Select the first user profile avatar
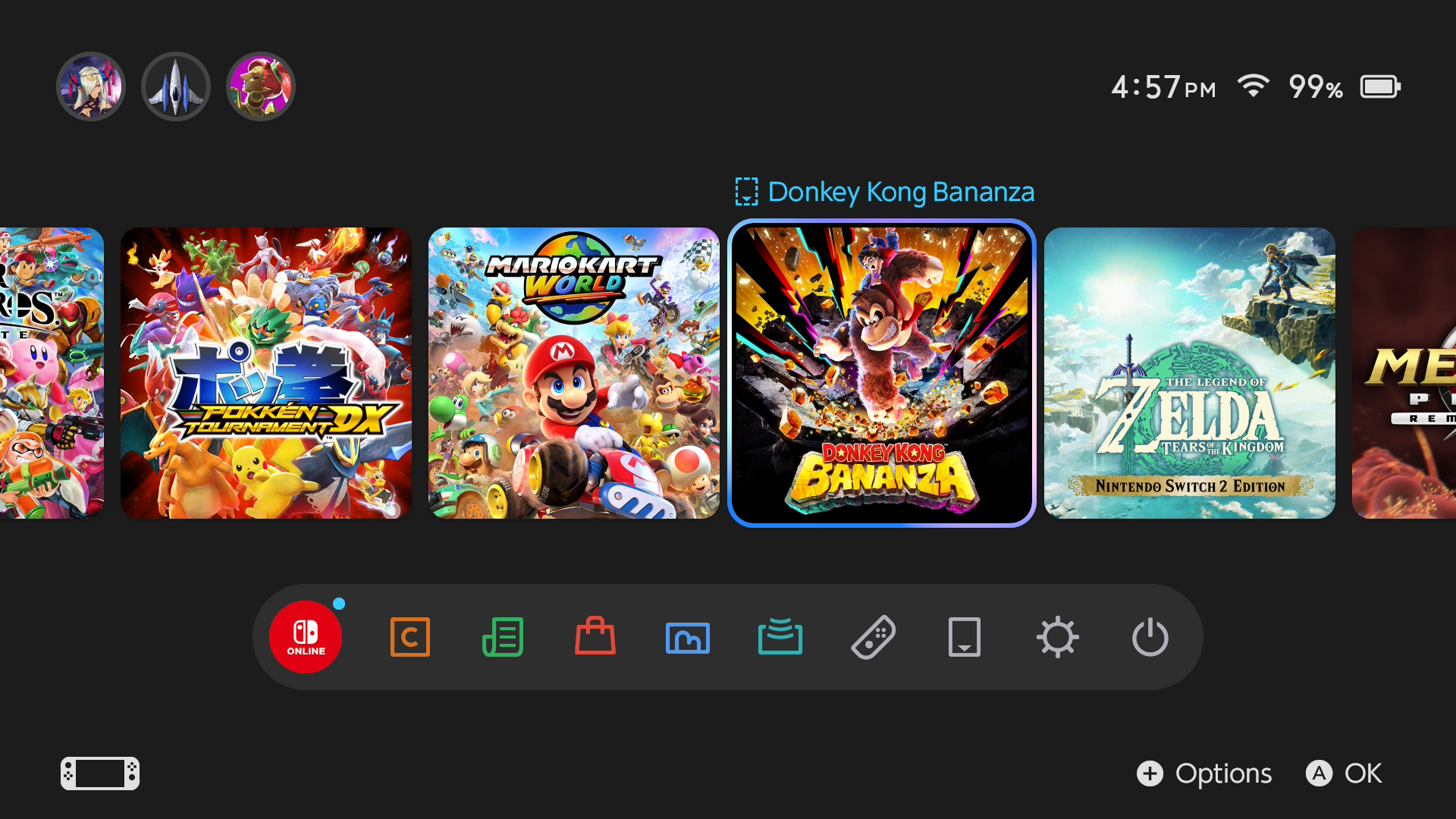Screen dimensions: 1456x819 (91, 86)
